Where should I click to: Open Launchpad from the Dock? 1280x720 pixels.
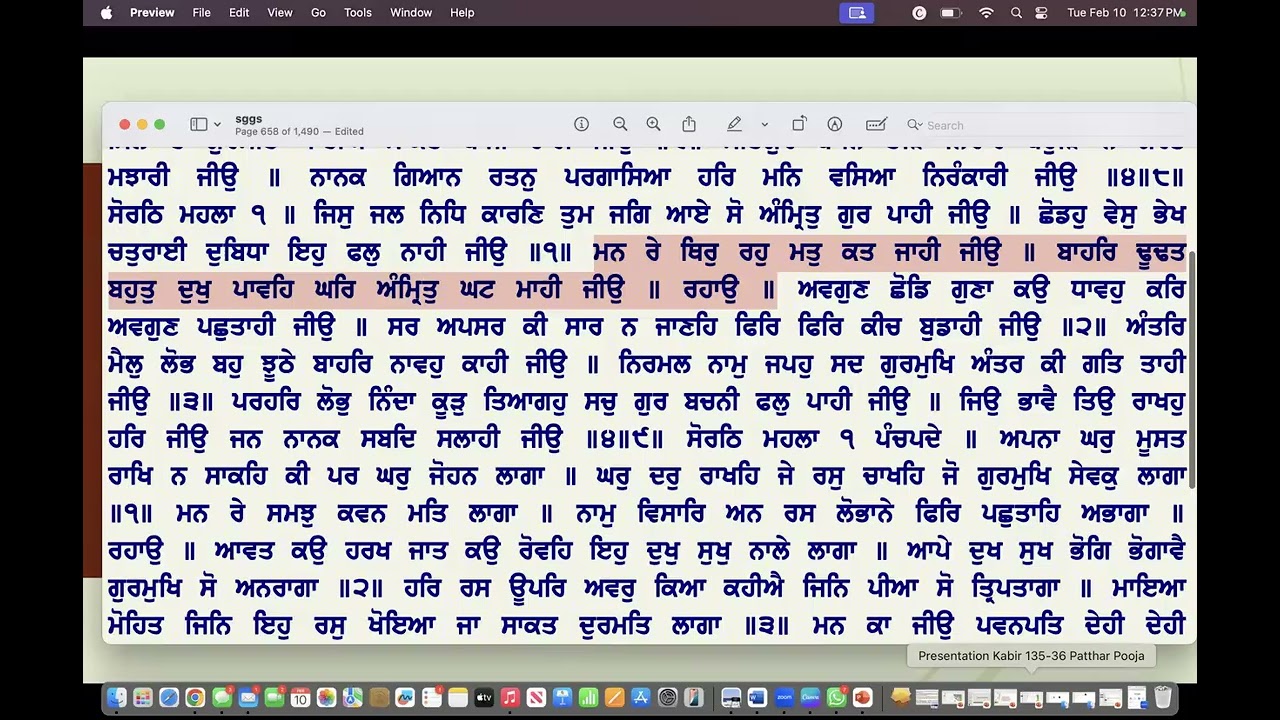pyautogui.click(x=144, y=697)
